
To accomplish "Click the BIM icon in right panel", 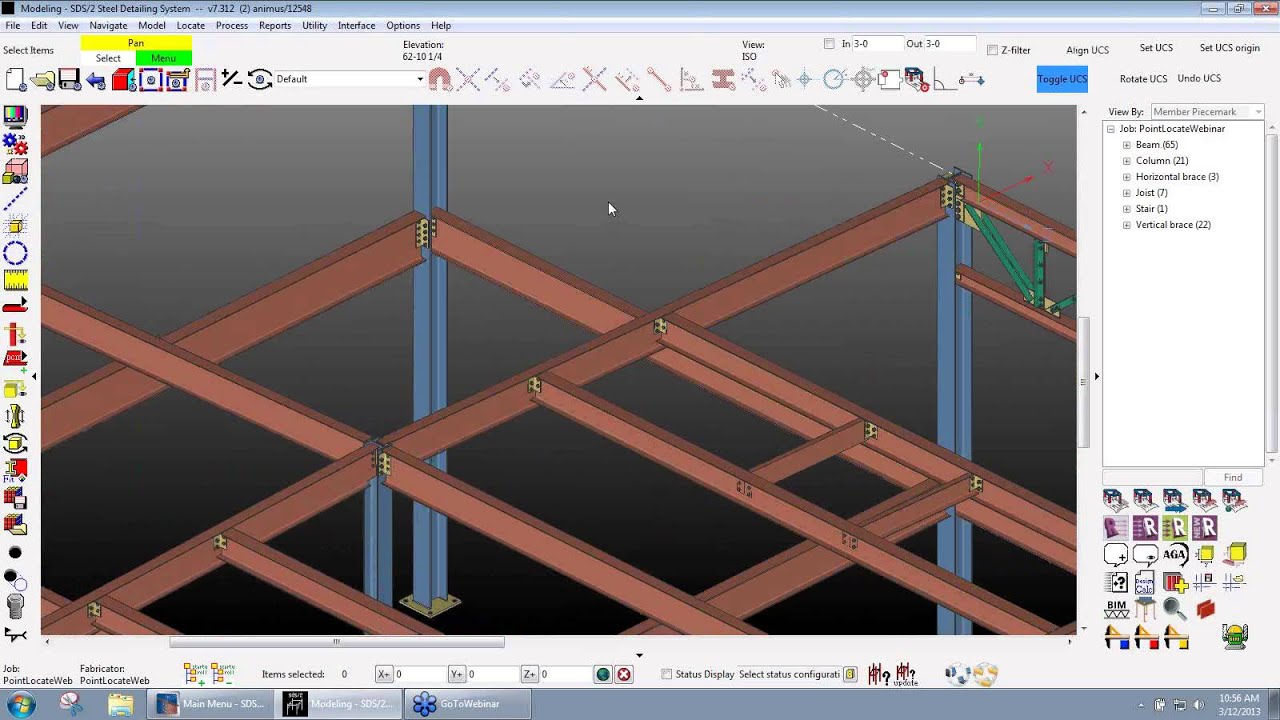I will (1116, 610).
